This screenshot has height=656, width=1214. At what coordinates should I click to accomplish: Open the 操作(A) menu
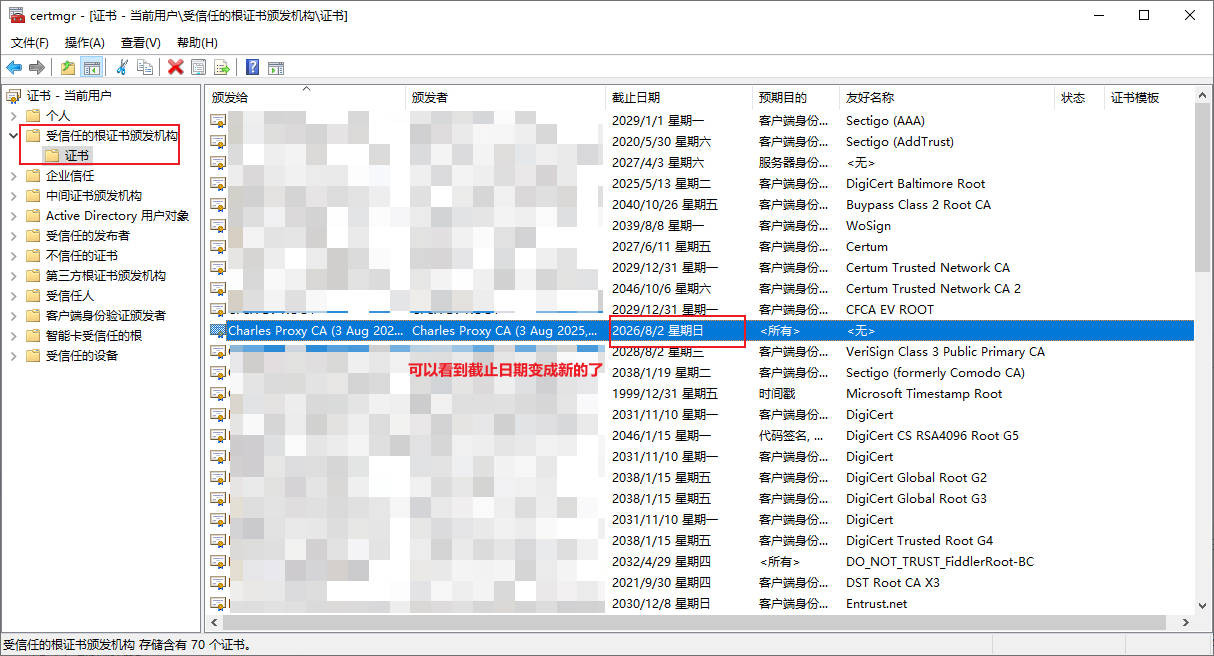85,43
